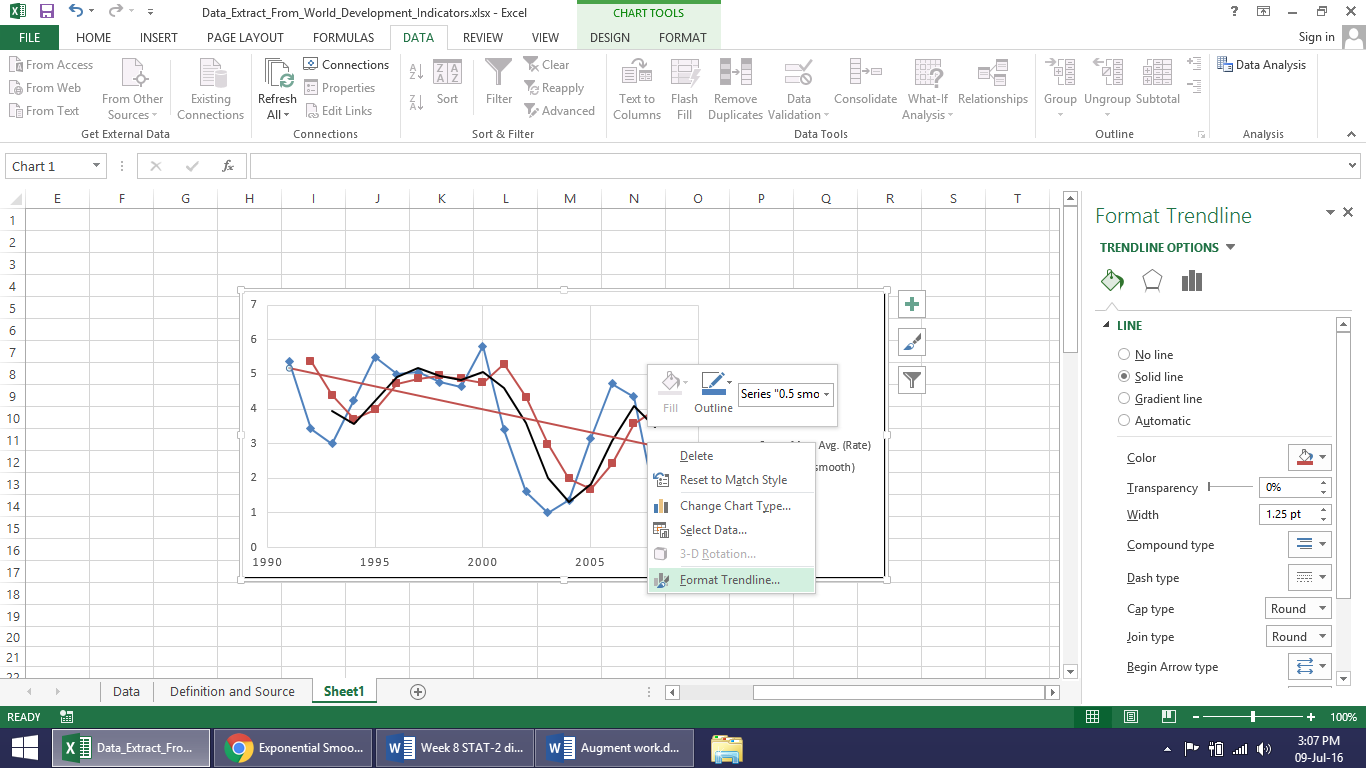The height and width of the screenshot is (768, 1366).
Task: Click the Chart Elements plus icon
Action: click(911, 305)
